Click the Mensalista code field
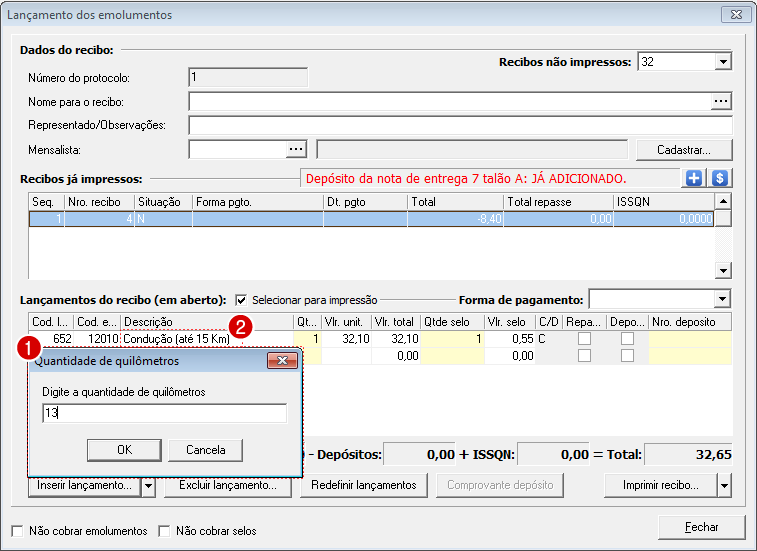Screen dimensions: 757x551 pyautogui.click(x=238, y=149)
